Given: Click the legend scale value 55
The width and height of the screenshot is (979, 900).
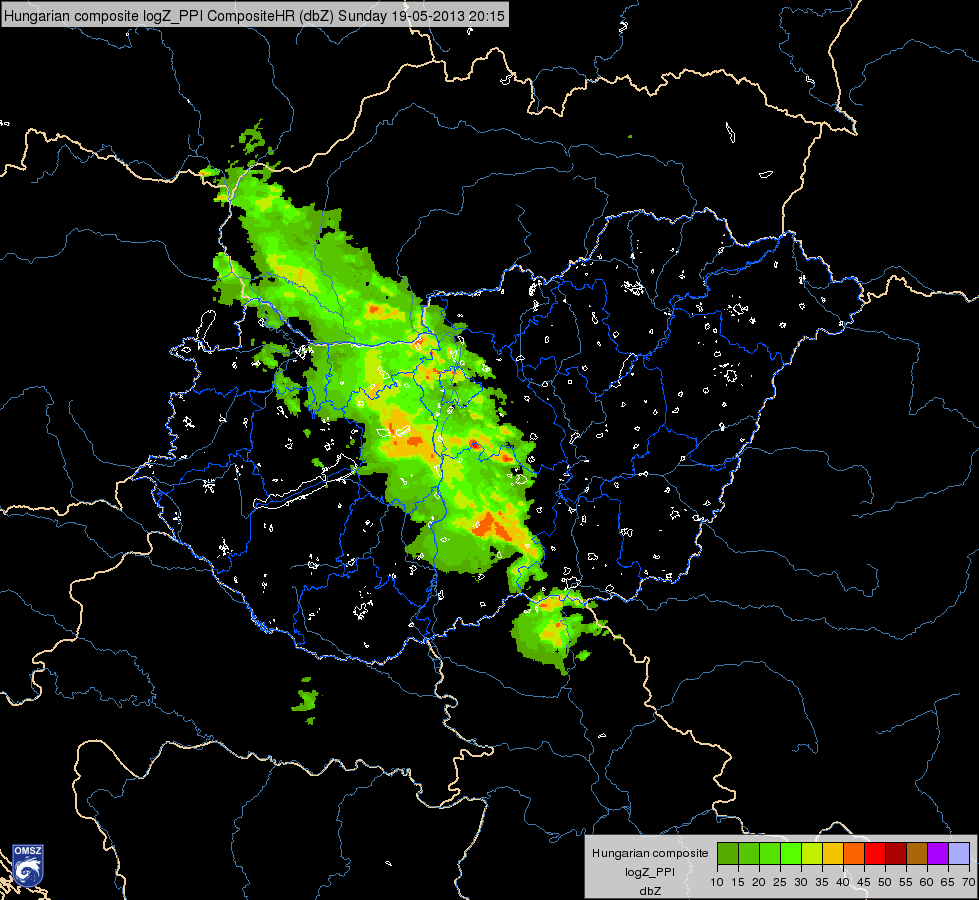Looking at the screenshot, I should tap(906, 882).
